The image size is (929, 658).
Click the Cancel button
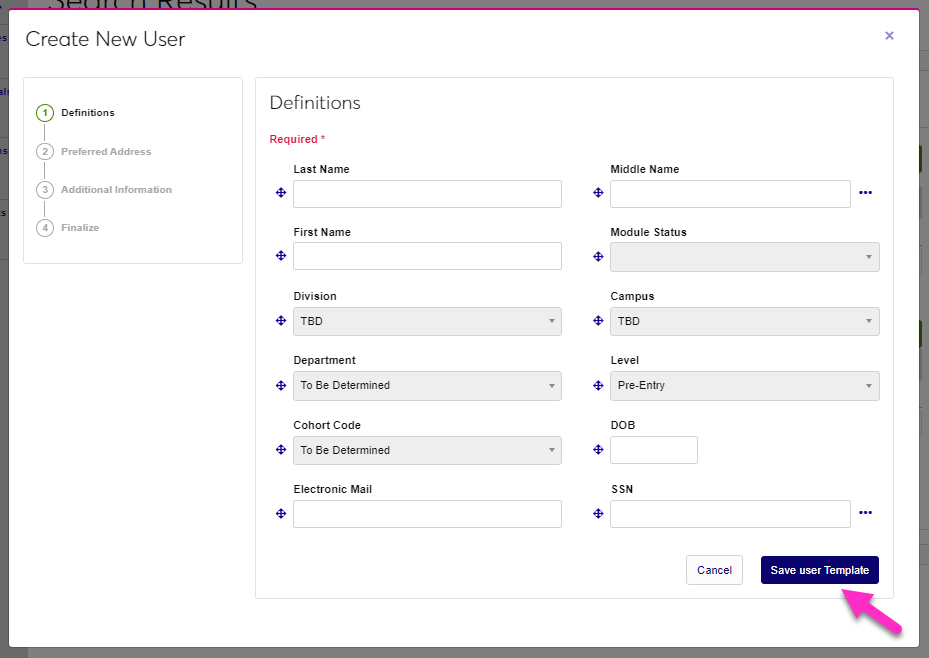(x=714, y=570)
